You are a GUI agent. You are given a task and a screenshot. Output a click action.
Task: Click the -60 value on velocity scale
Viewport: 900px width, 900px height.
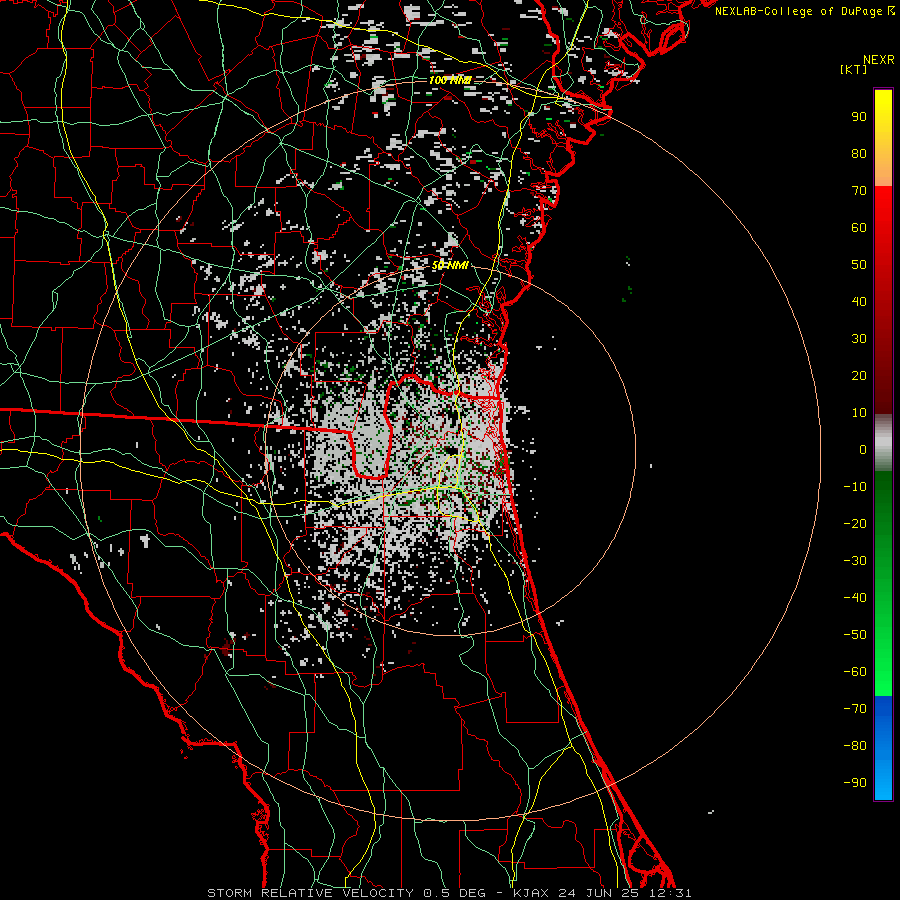(855, 672)
